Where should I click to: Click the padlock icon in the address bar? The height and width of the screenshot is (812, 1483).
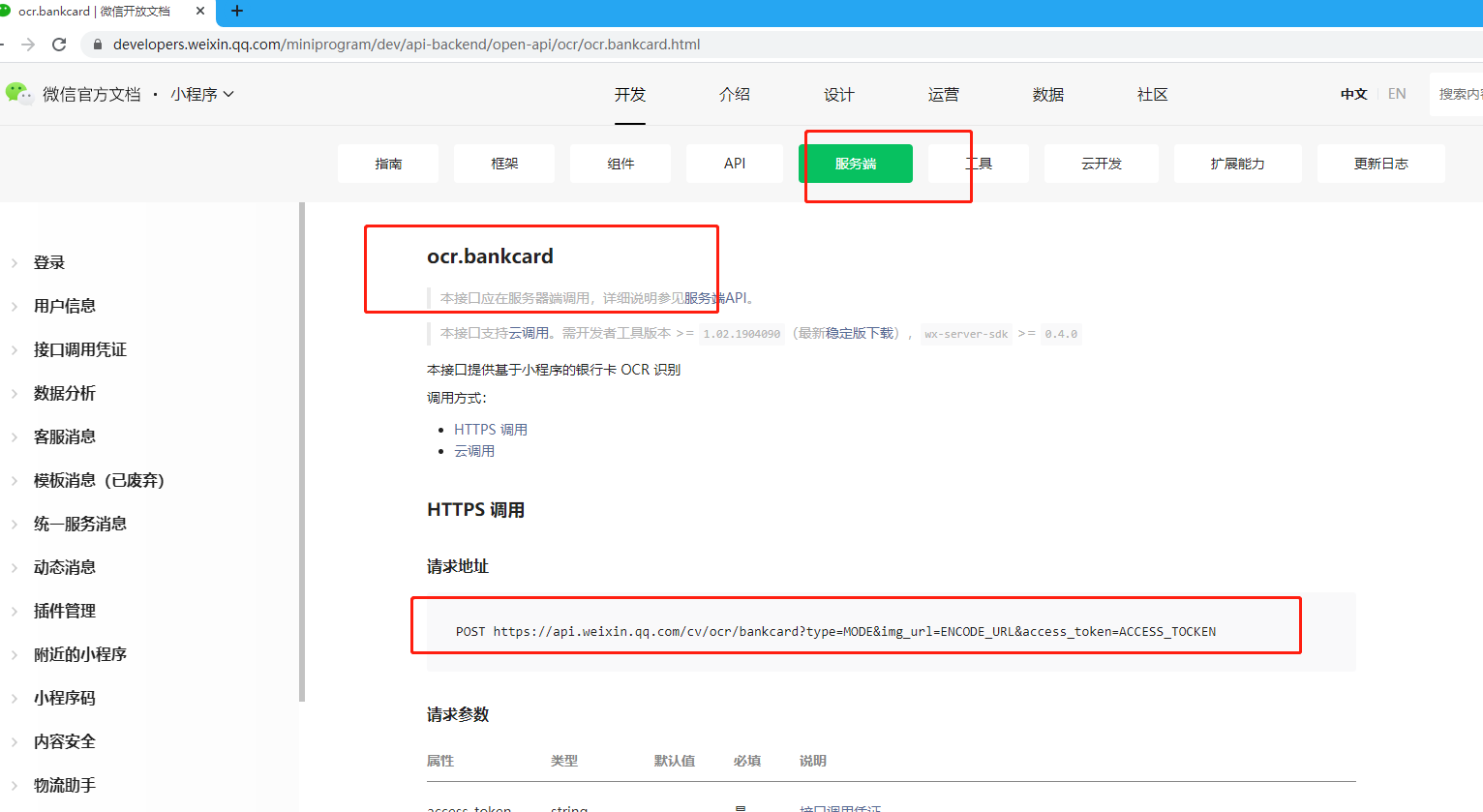96,44
